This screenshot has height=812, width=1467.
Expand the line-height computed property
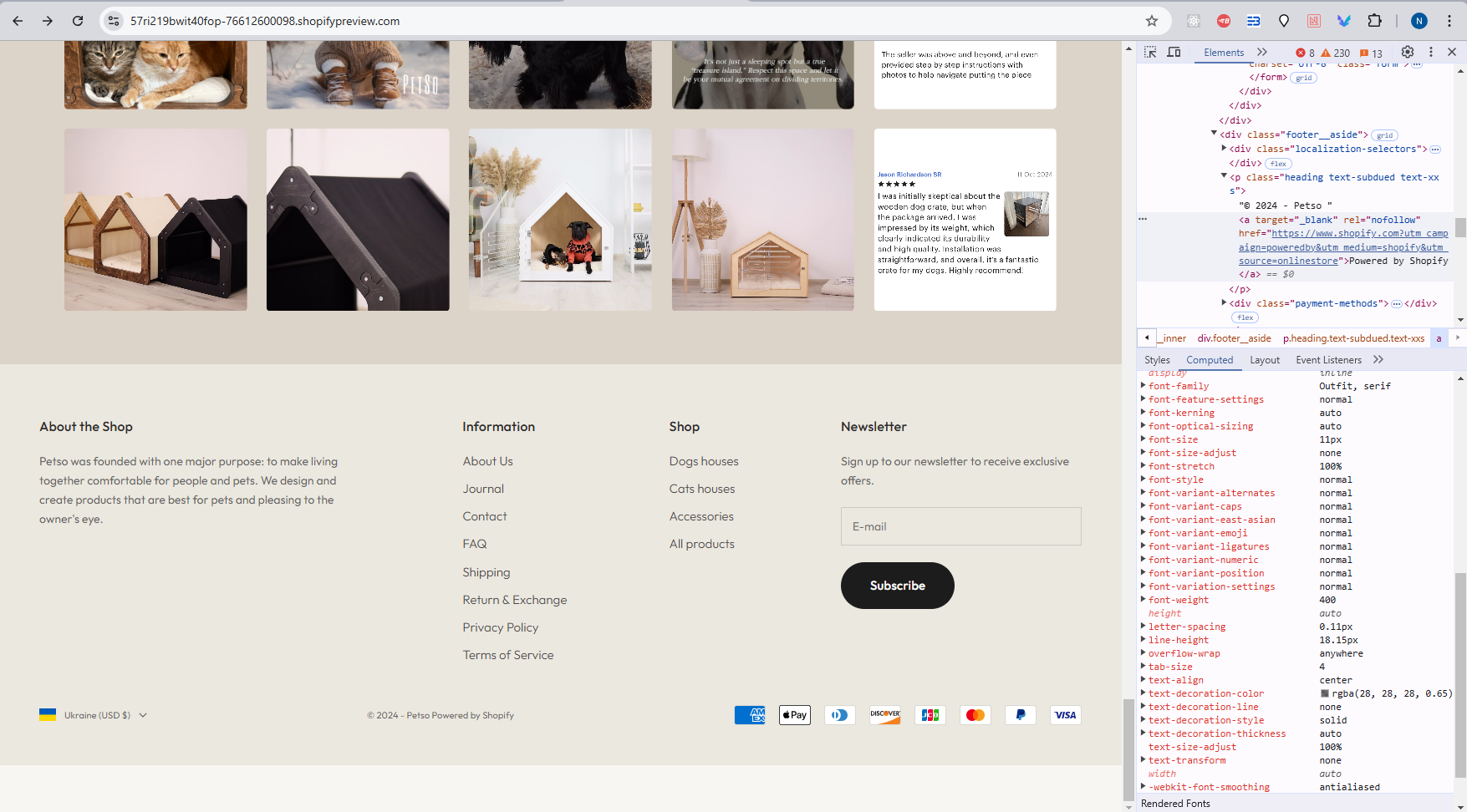[1144, 640]
